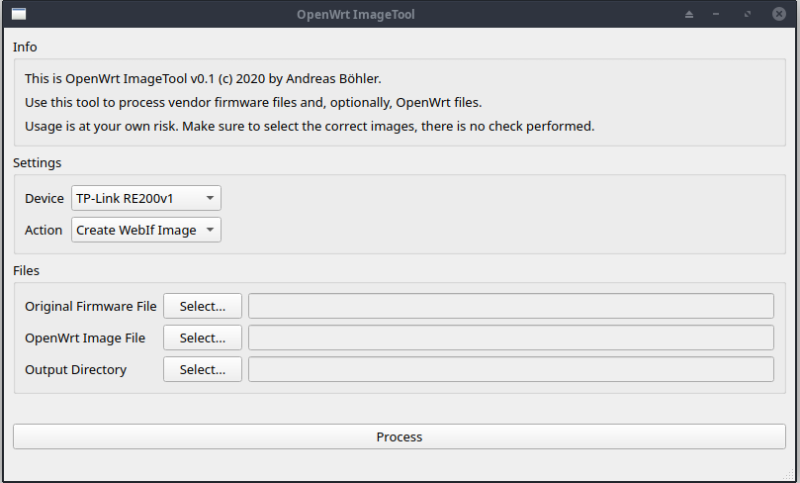The image size is (800, 483).
Task: Expand the Action dropdown showing Create WebIf Image
Action: 146,230
